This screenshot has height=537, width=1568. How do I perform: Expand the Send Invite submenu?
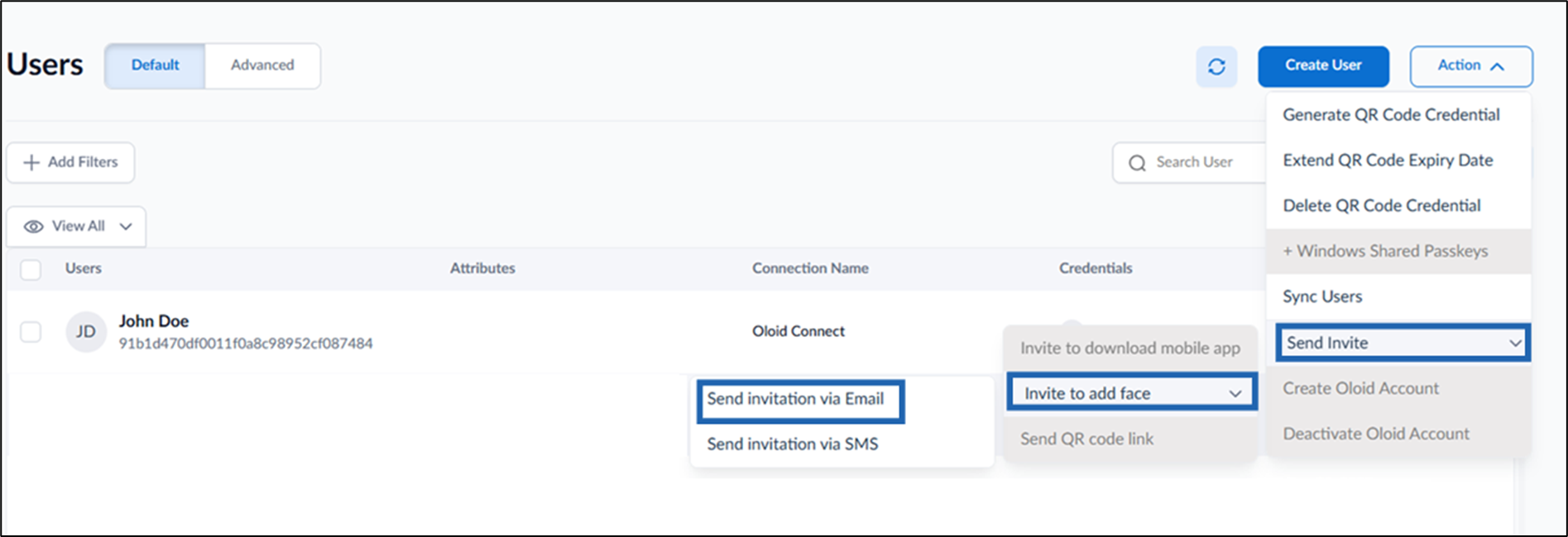pyautogui.click(x=1403, y=343)
